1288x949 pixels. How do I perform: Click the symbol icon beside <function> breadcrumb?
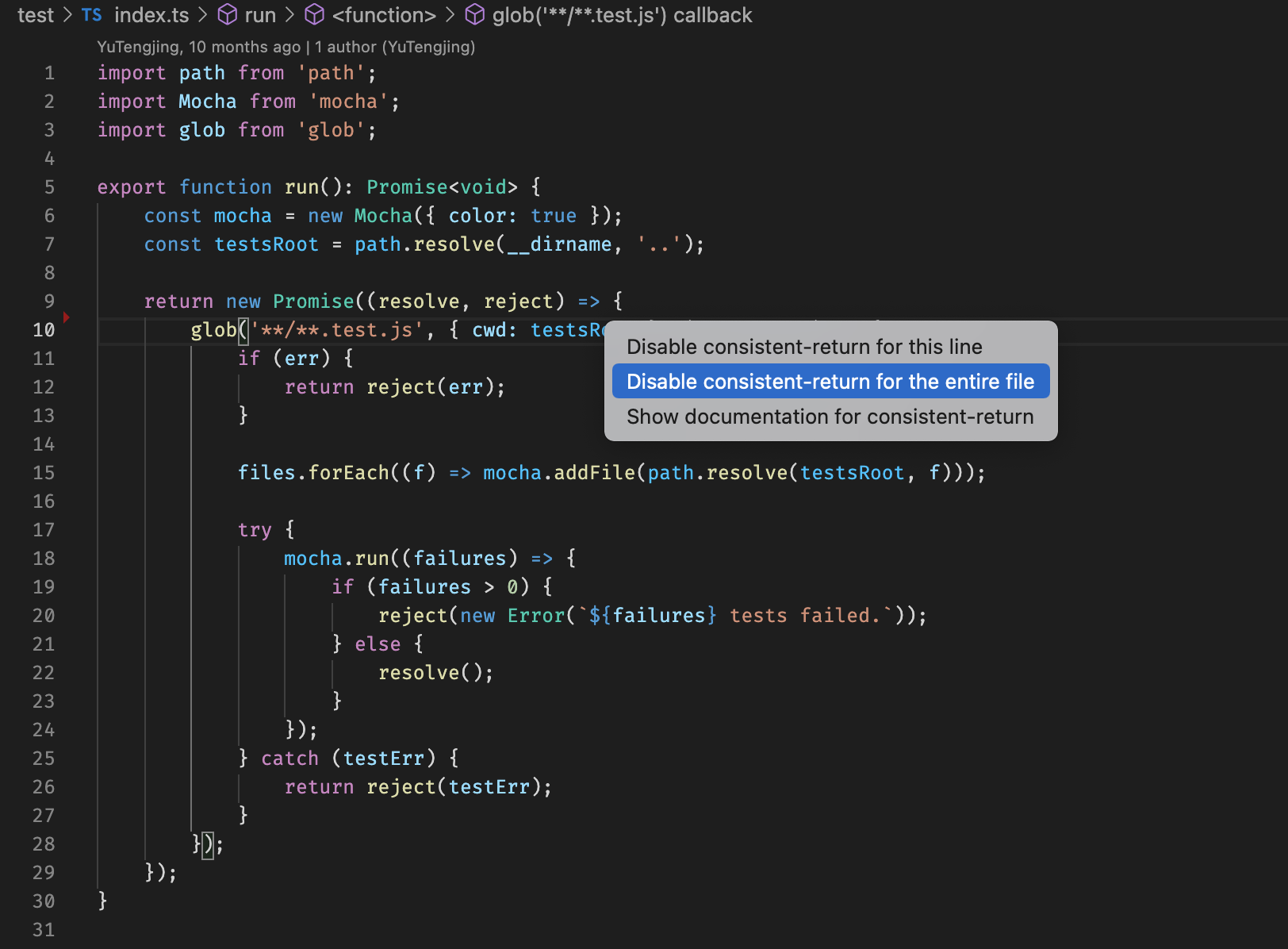pyautogui.click(x=314, y=14)
